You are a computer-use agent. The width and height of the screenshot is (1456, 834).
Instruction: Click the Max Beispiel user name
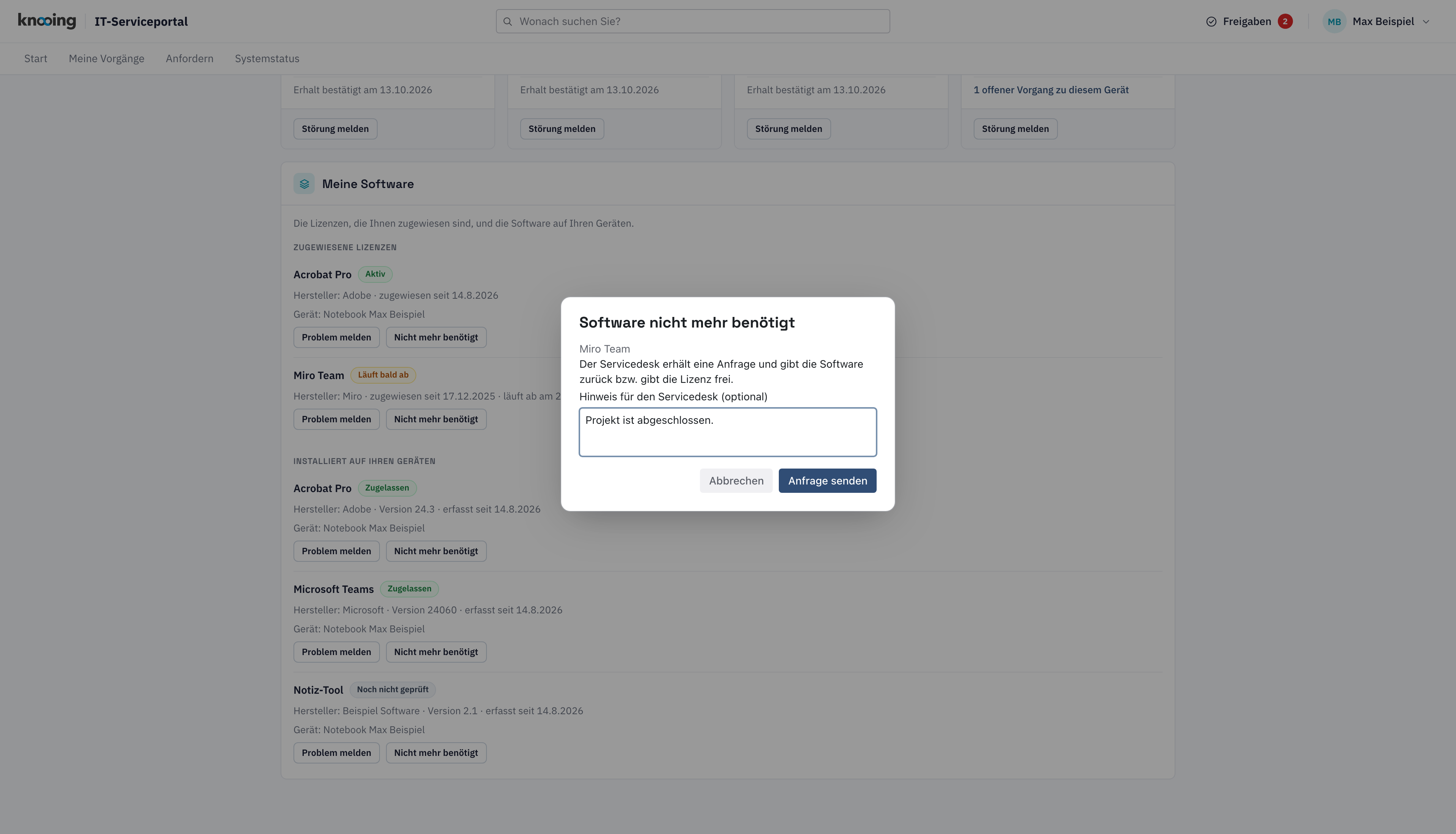[1383, 21]
